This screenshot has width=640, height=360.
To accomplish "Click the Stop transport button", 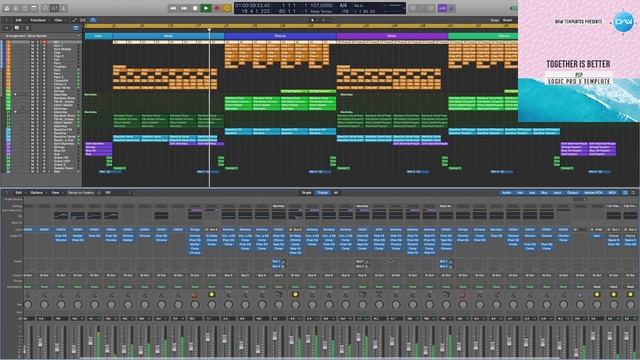I will (x=195, y=8).
